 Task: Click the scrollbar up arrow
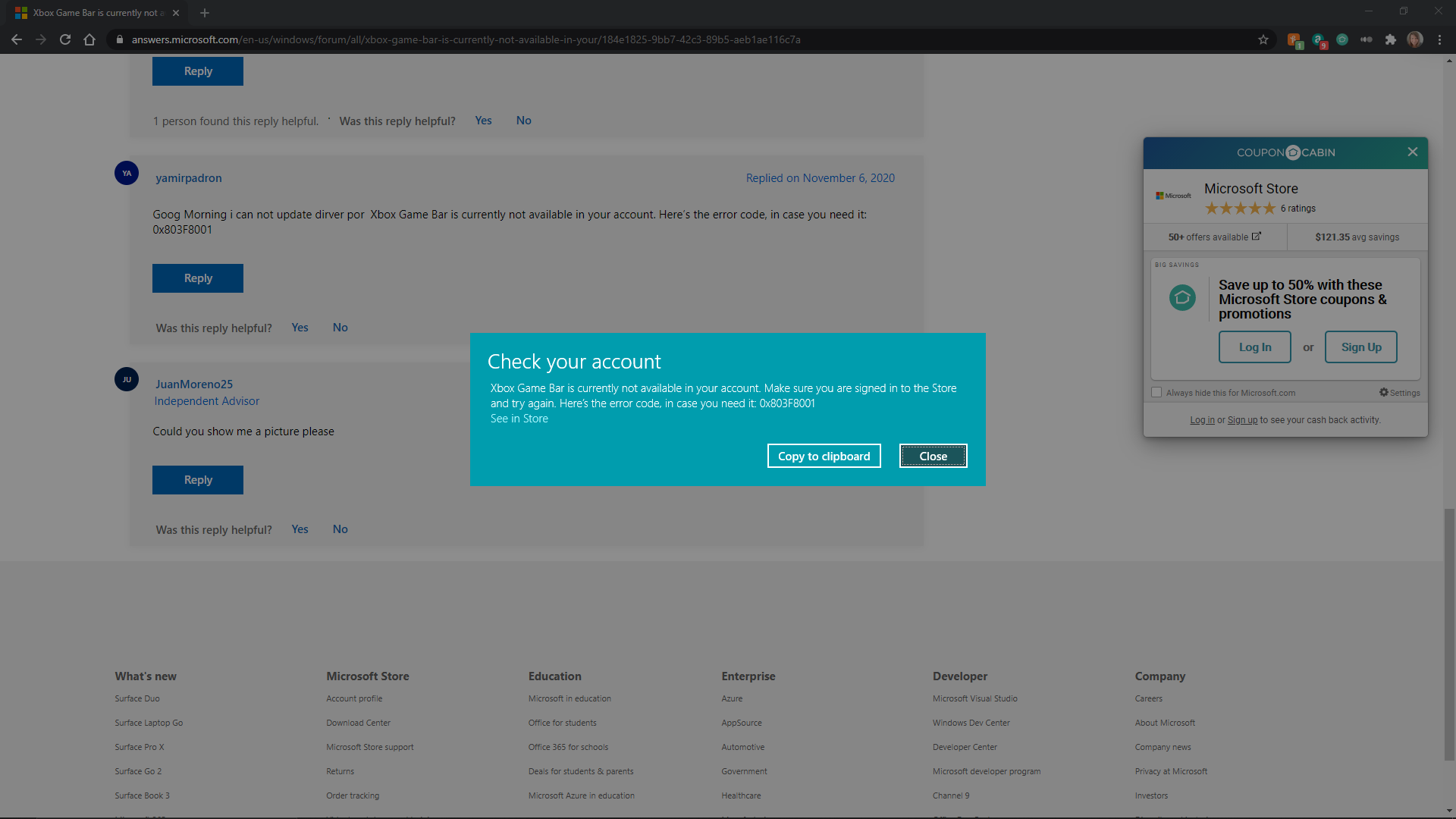tap(1449, 60)
